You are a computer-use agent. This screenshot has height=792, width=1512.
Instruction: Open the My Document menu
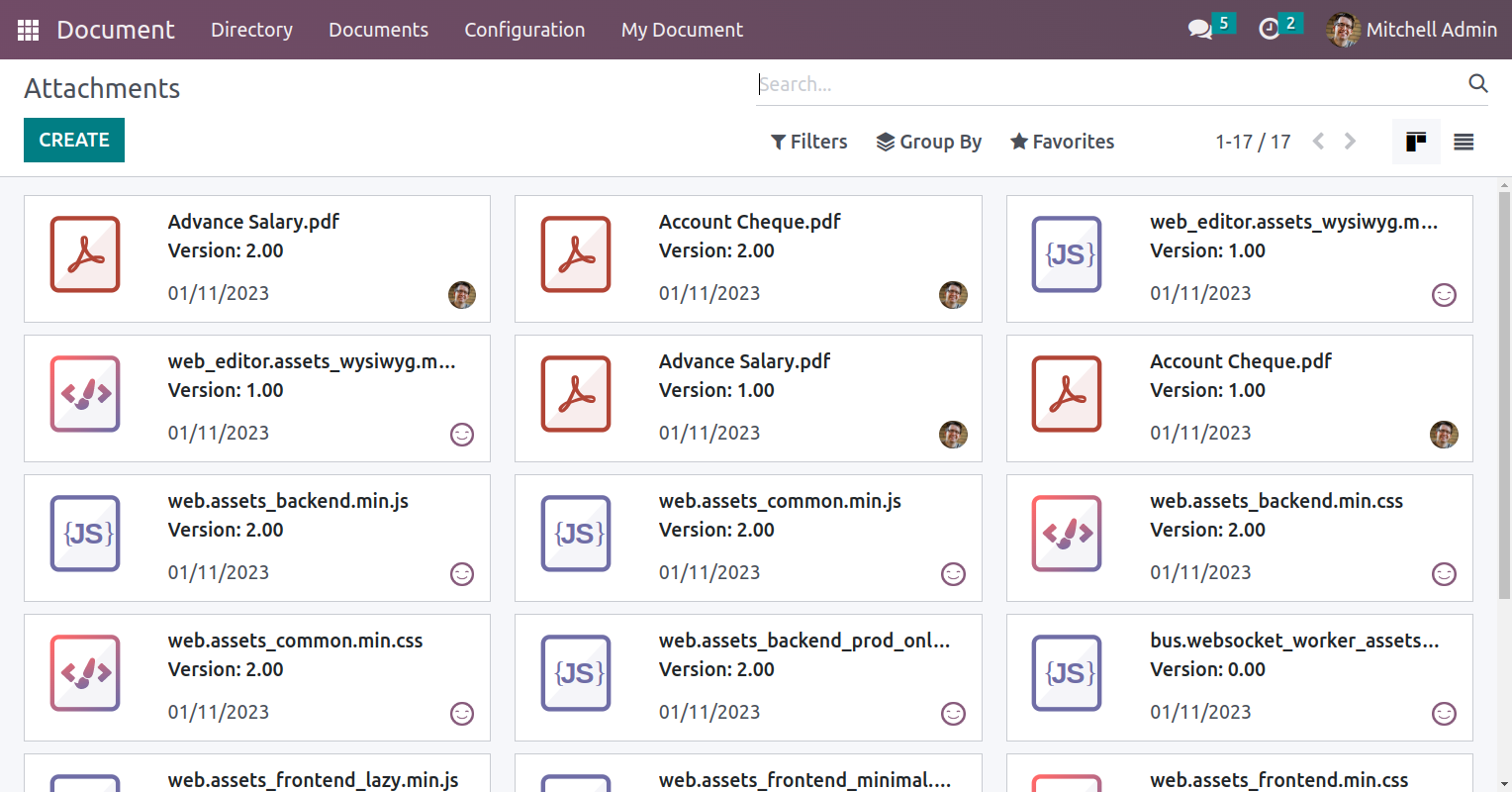(682, 30)
